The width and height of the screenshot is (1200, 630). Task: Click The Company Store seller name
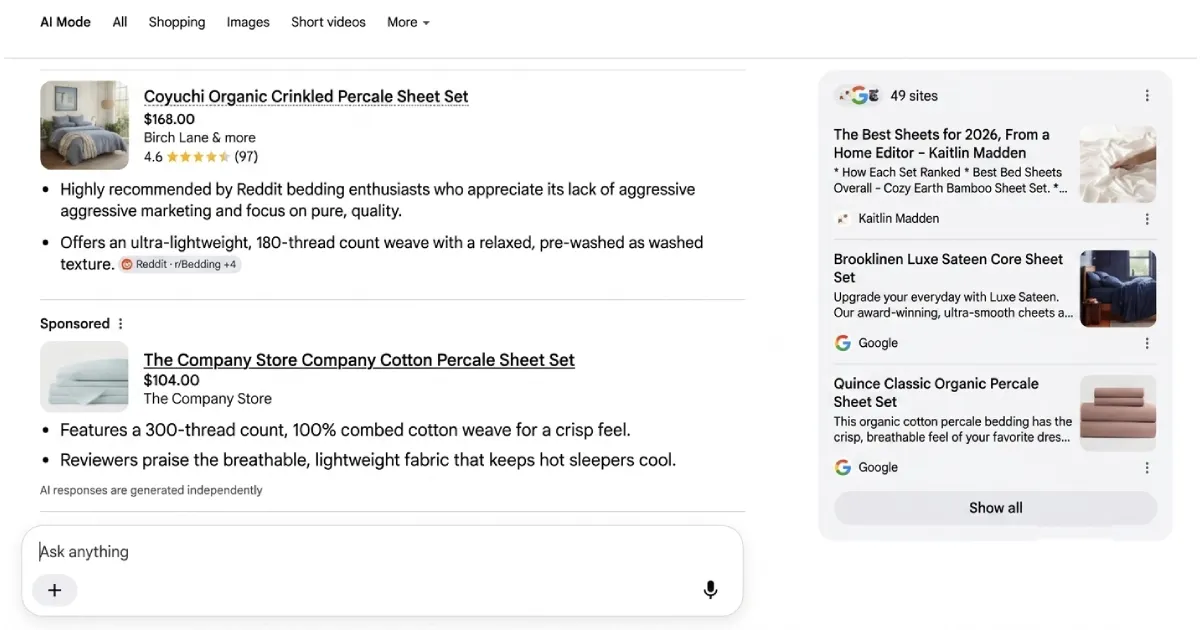[208, 399]
